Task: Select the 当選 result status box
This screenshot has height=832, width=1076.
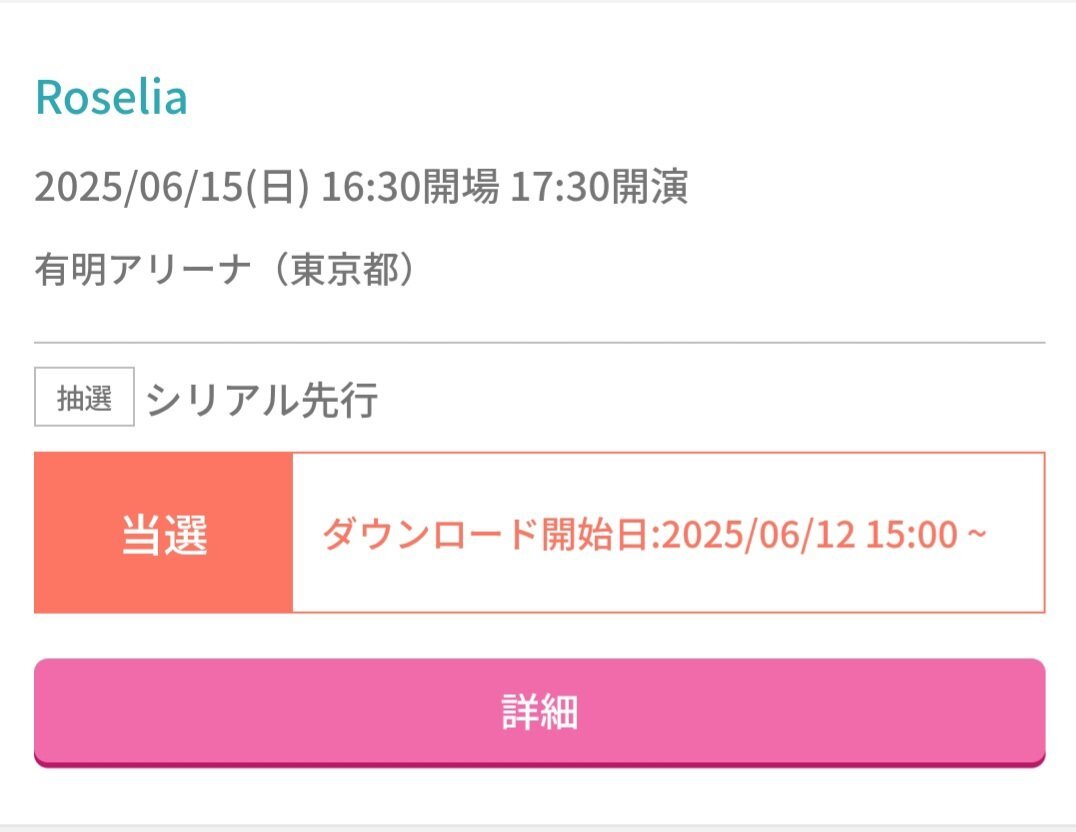Action: point(163,533)
